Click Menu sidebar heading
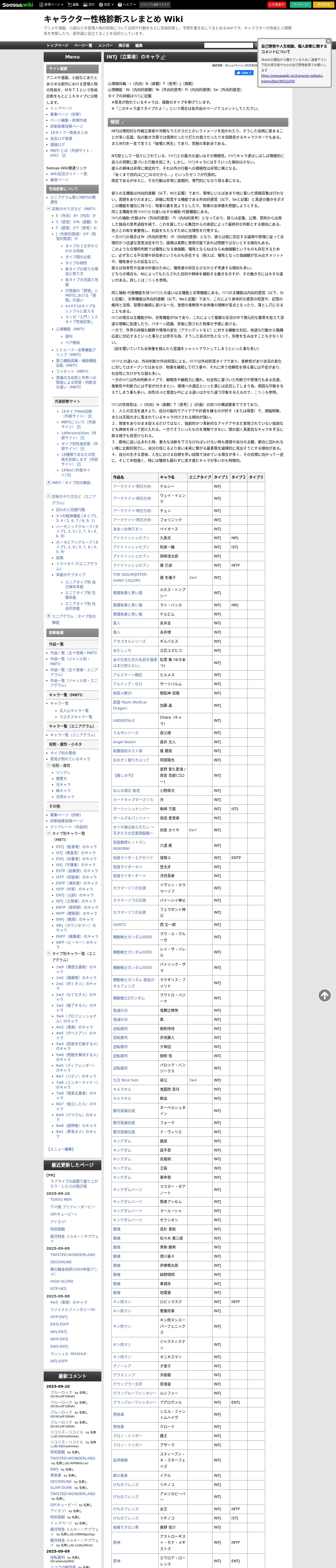 72,57
